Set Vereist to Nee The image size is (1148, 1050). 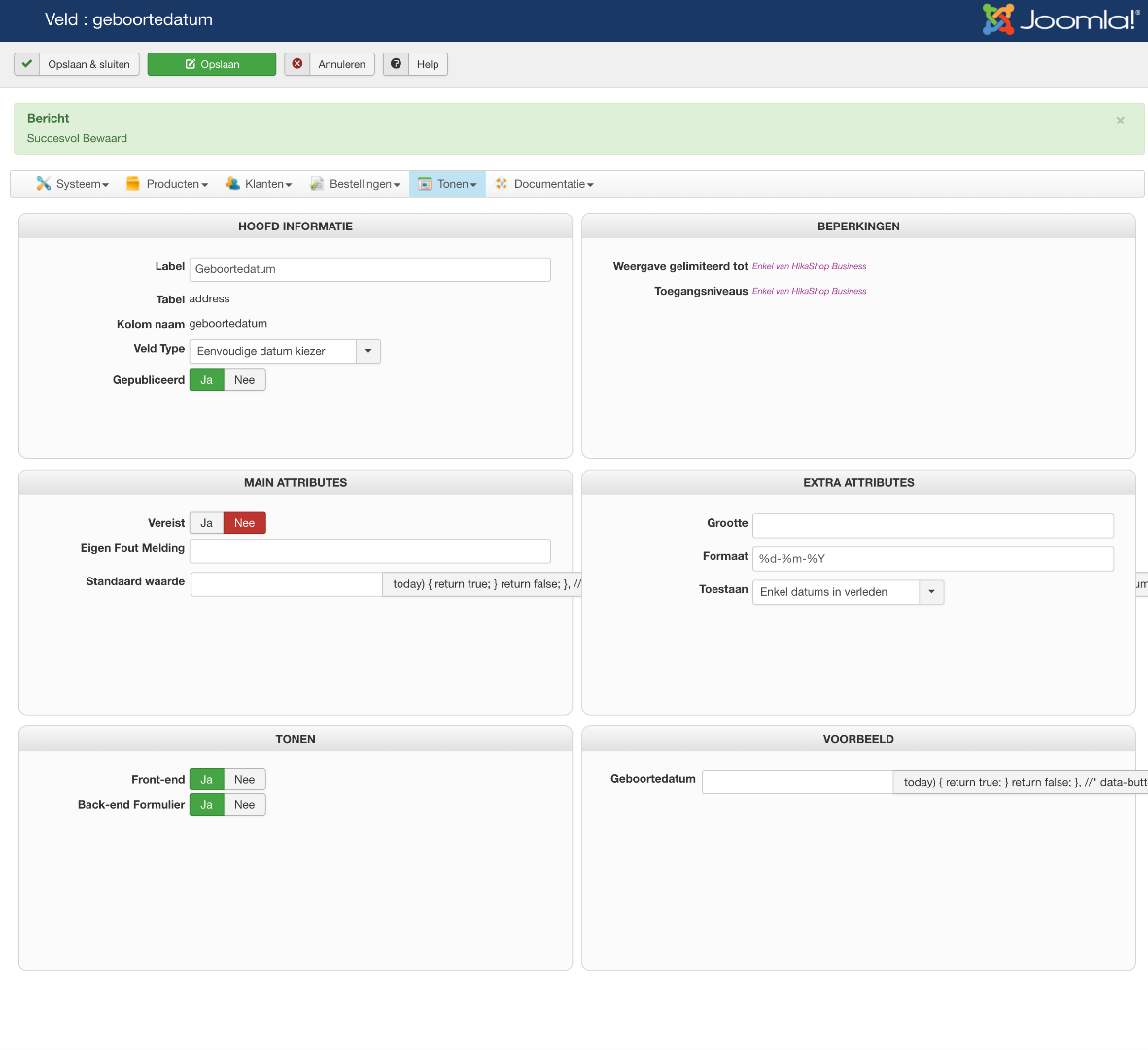click(x=245, y=523)
